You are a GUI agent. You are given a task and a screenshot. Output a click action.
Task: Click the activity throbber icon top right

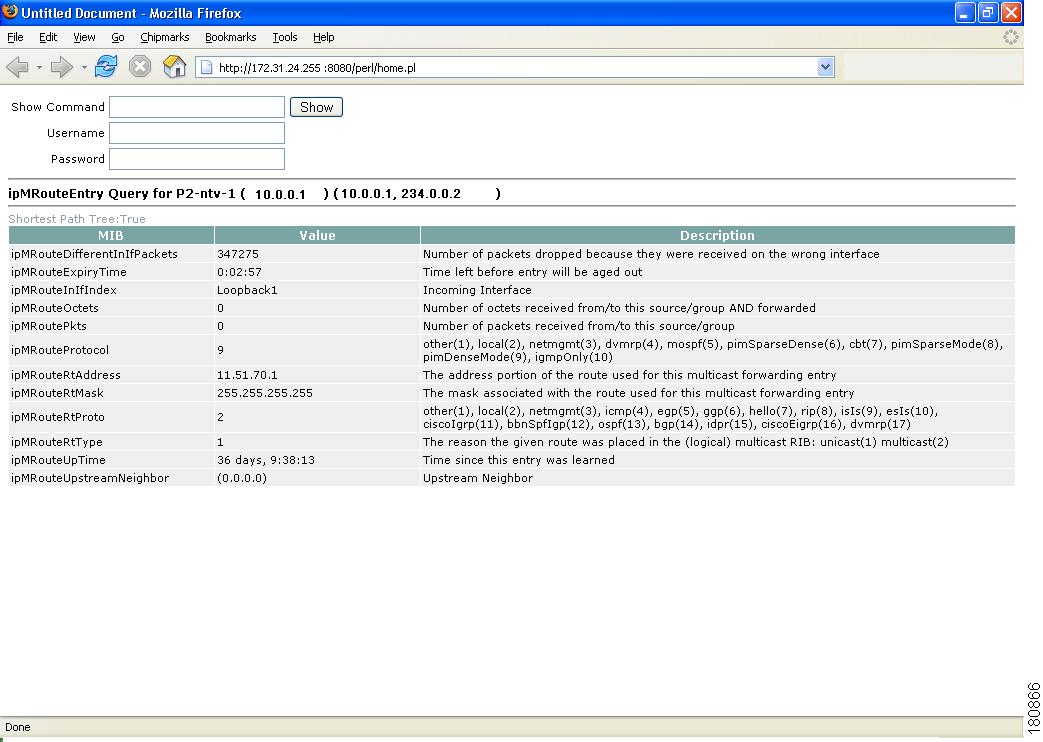pyautogui.click(x=1010, y=37)
